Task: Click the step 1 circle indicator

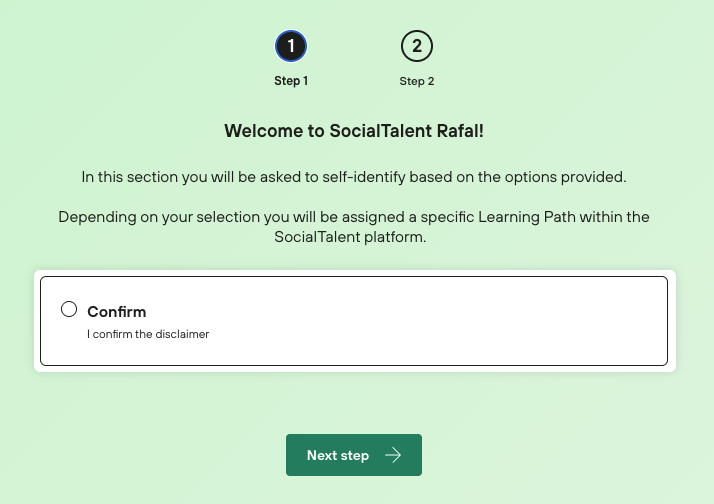Action: click(291, 46)
